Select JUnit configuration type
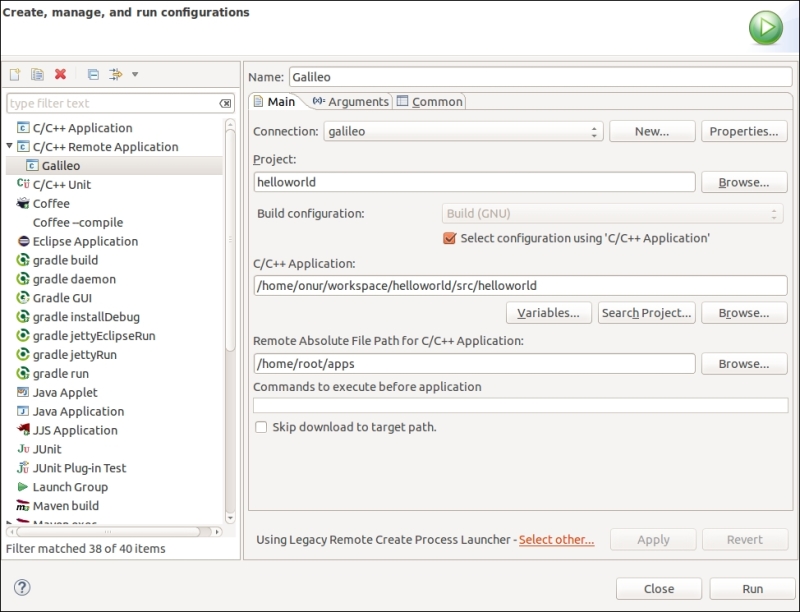The width and height of the screenshot is (800, 612). pos(47,449)
